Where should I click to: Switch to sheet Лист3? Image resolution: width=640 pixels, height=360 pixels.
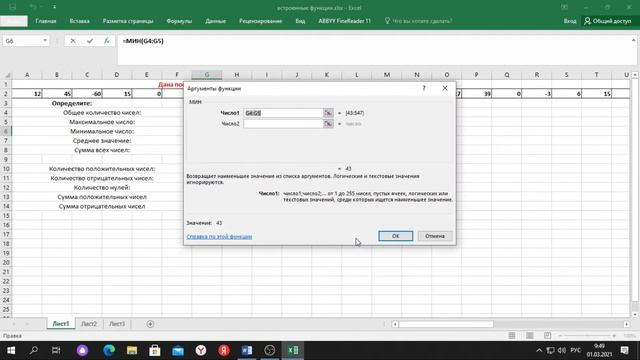tap(117, 324)
